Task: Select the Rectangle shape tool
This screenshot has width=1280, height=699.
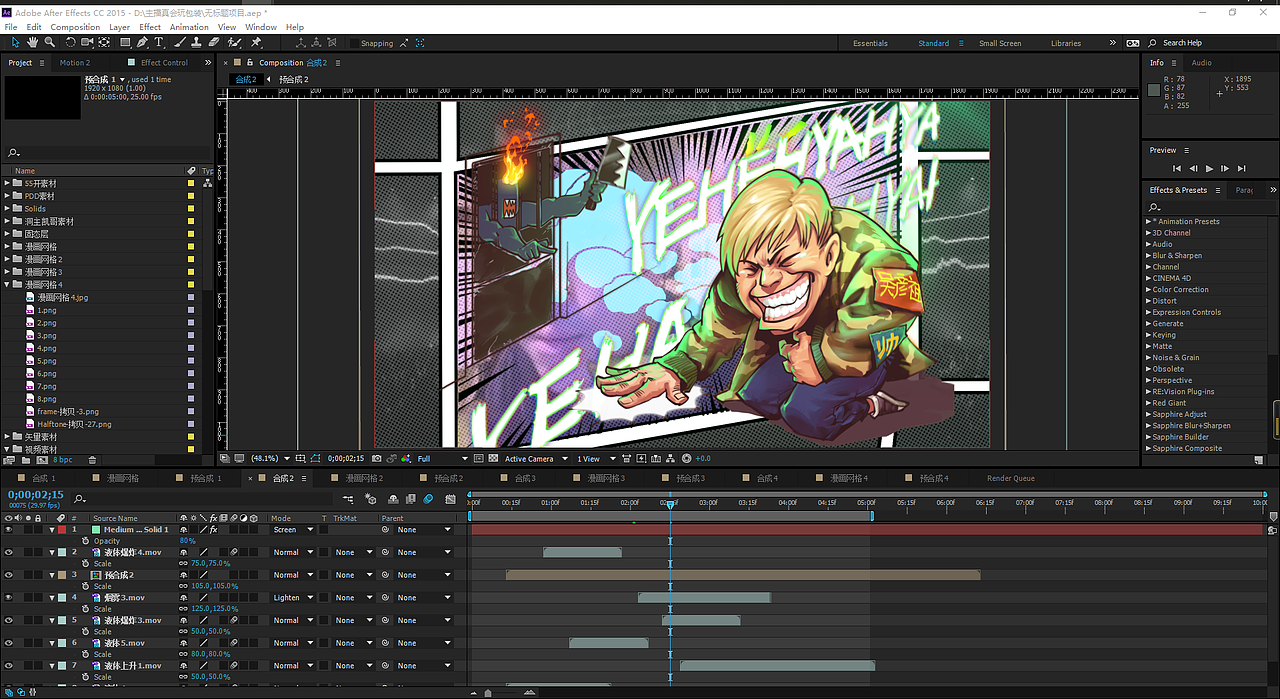Action: (126, 43)
